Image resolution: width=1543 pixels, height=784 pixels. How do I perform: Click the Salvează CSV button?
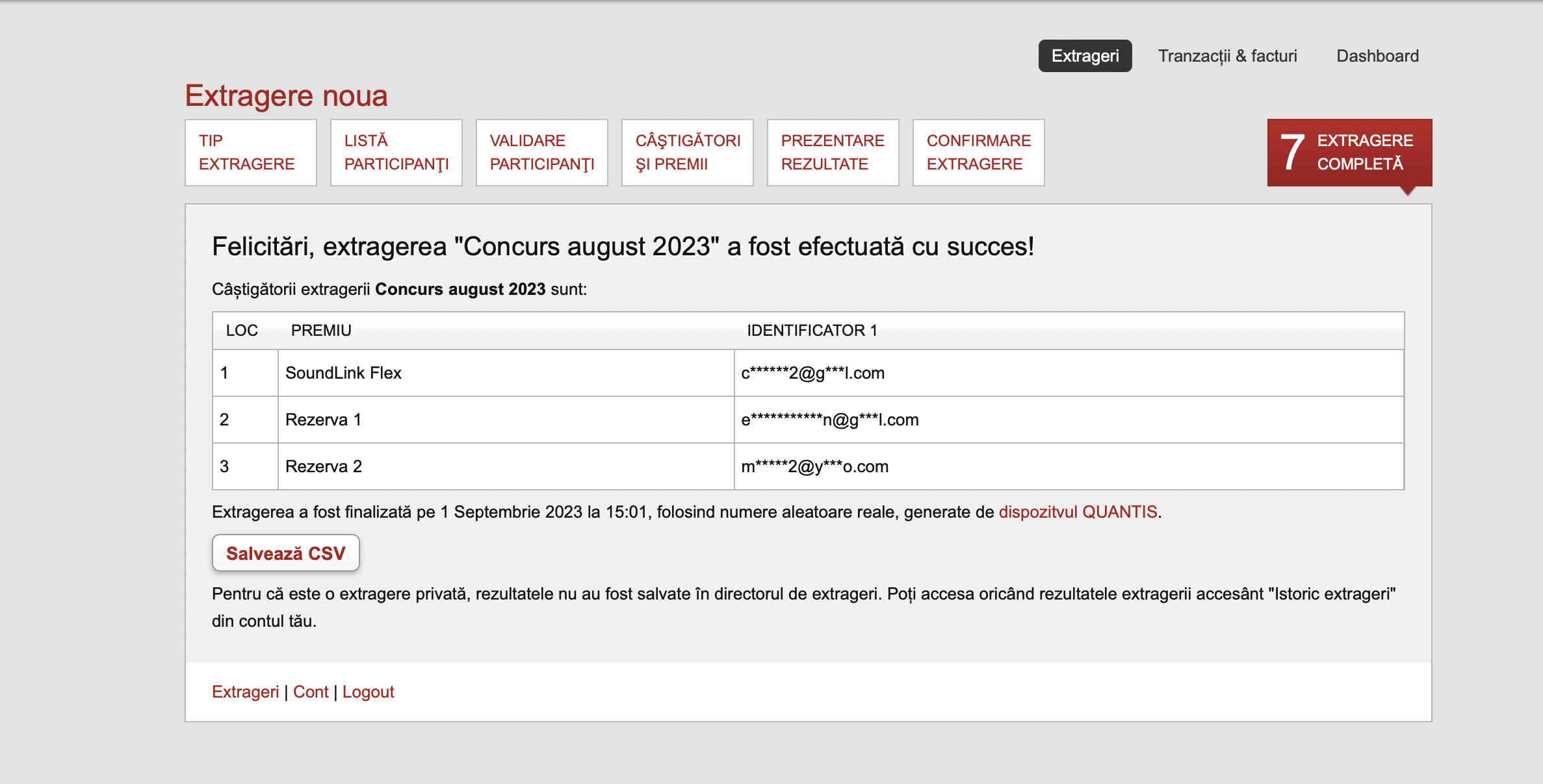[x=285, y=553]
